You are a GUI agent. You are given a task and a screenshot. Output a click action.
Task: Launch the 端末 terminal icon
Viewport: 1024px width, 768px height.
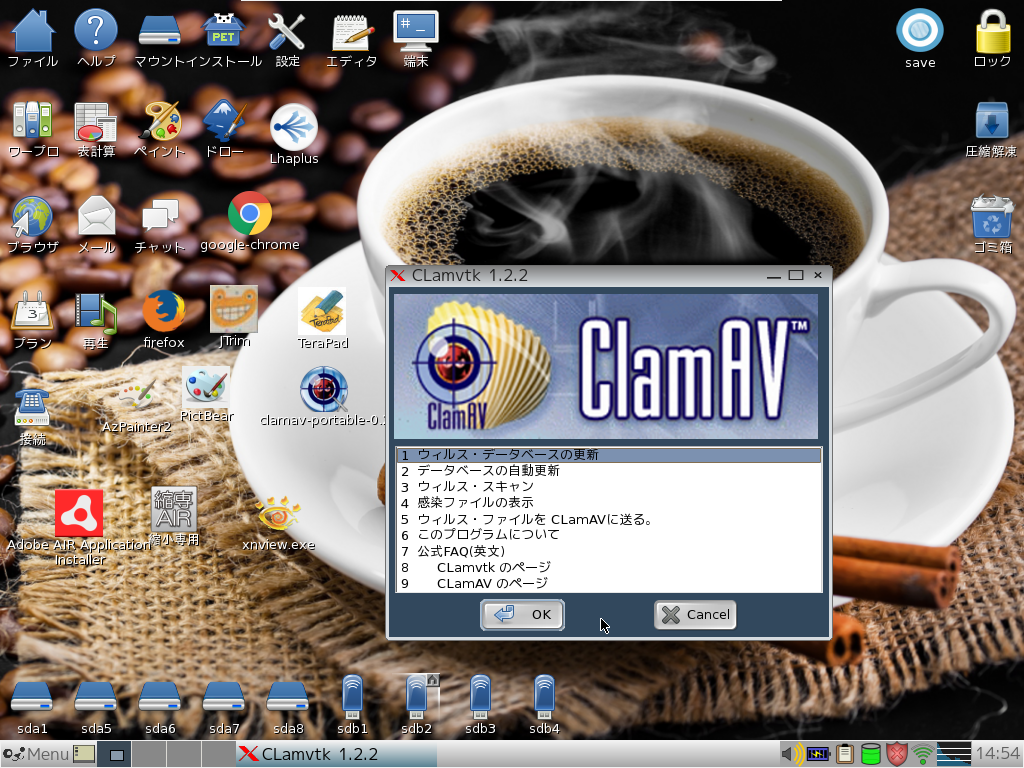coord(415,30)
